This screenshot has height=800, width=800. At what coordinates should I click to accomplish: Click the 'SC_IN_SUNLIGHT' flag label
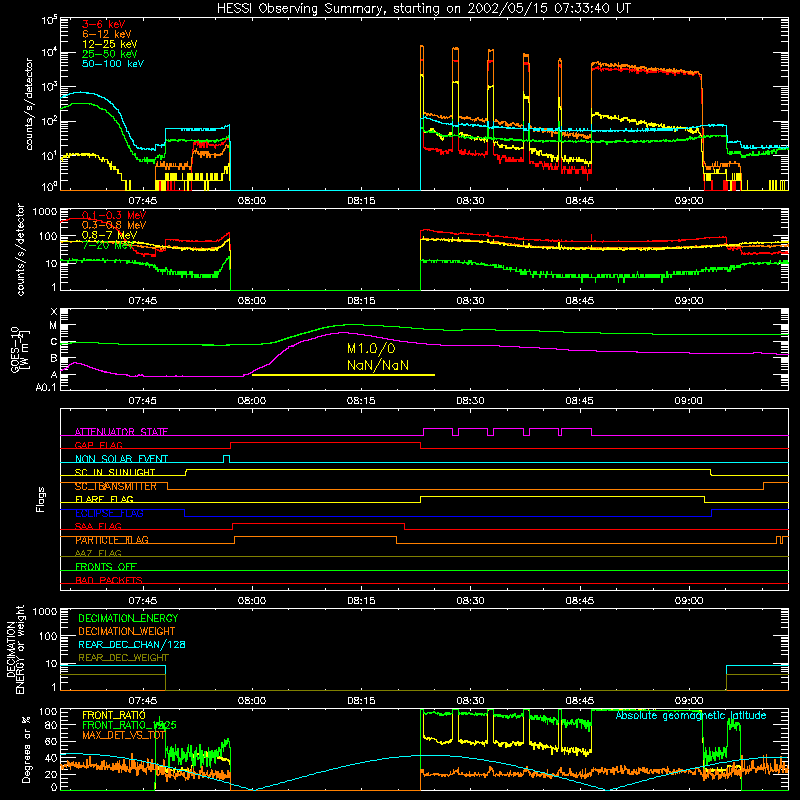(x=115, y=472)
